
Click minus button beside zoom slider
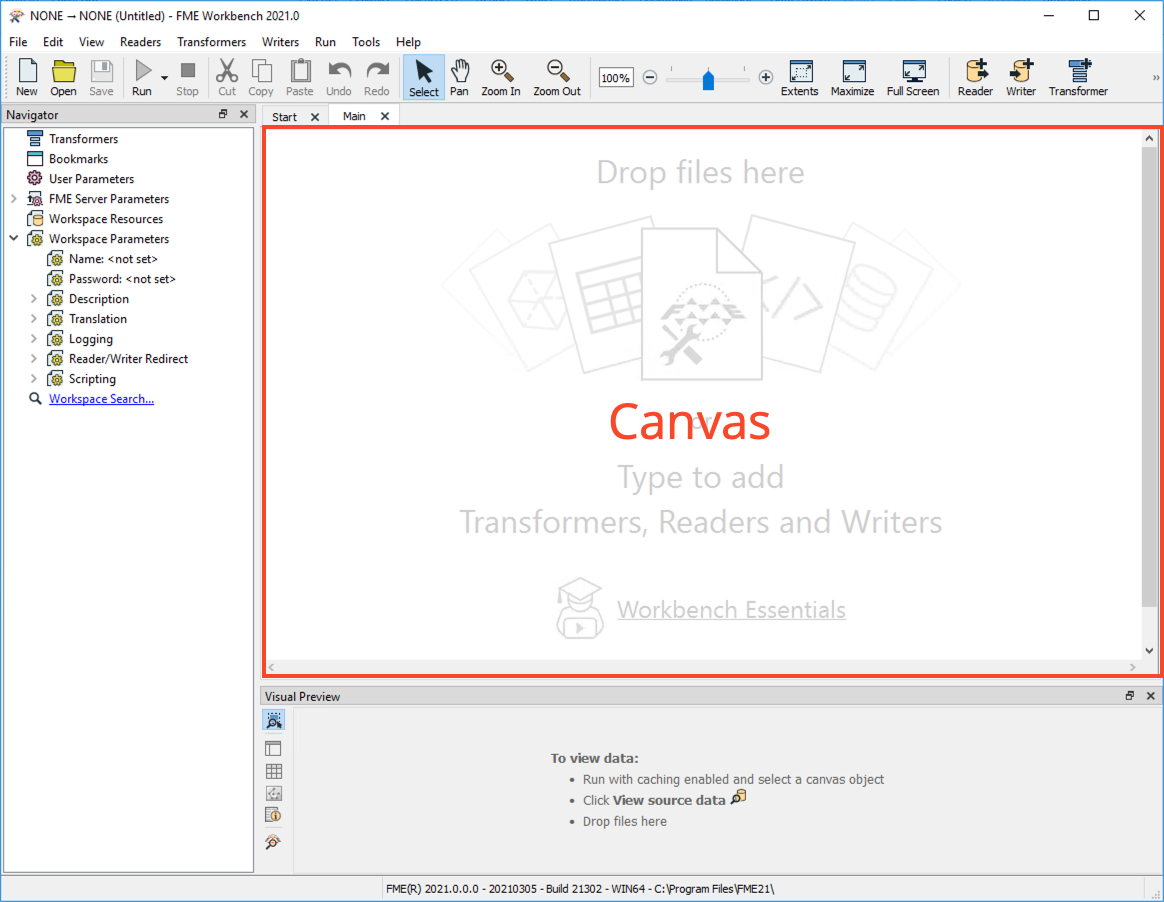(650, 77)
